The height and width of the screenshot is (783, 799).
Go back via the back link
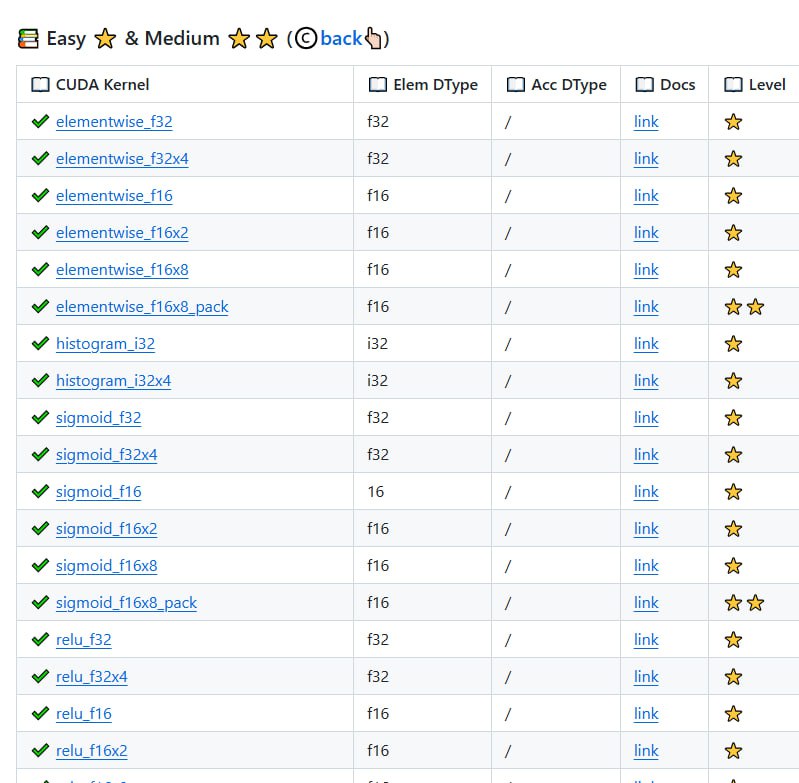click(x=341, y=39)
